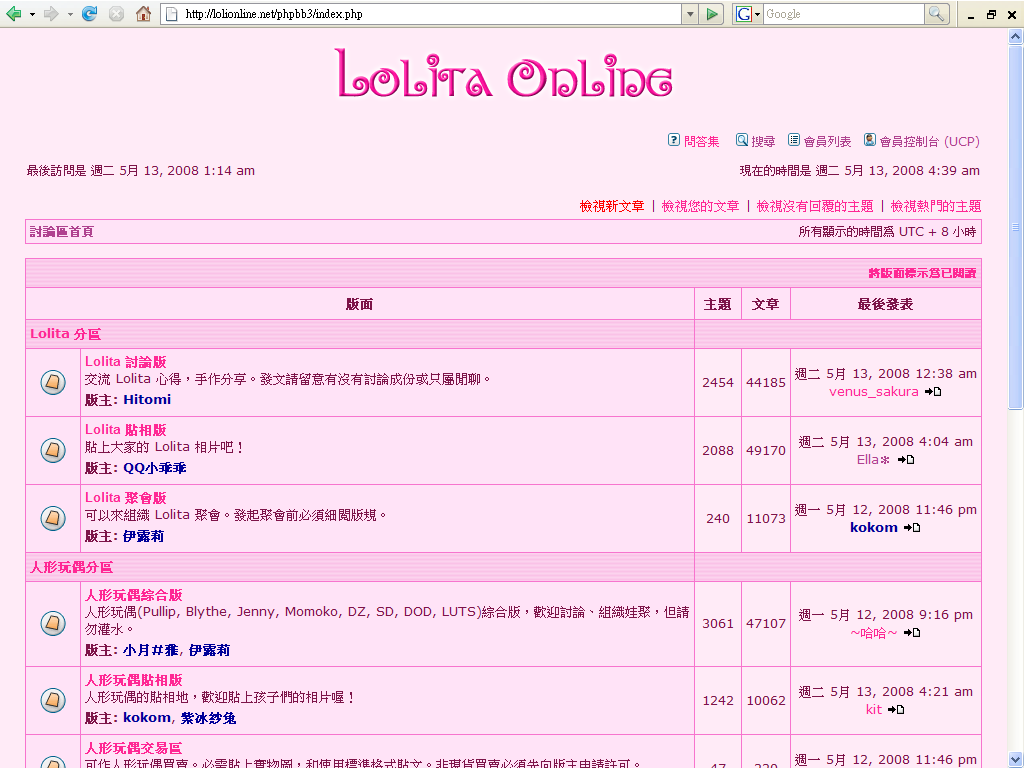Reload the page with the refresh icon
This screenshot has width=1024, height=768.
point(89,14)
